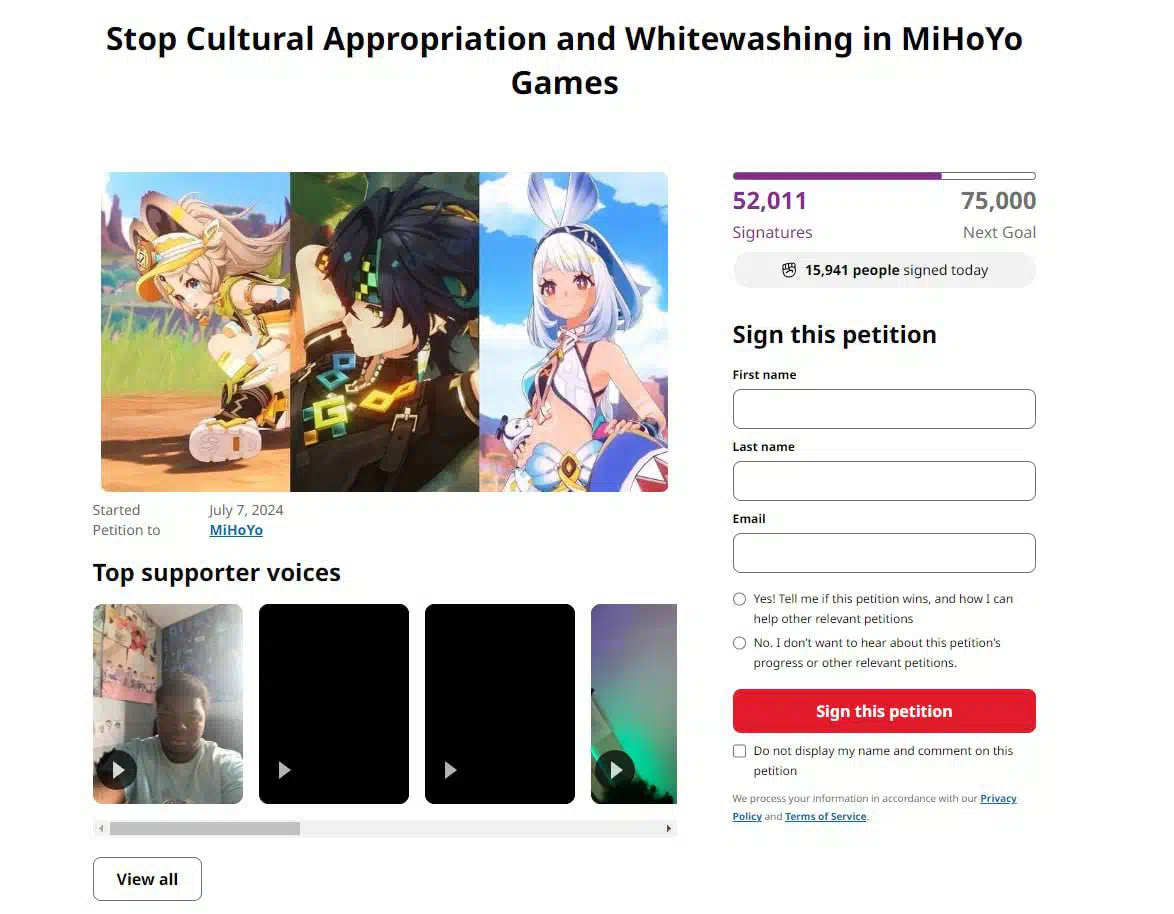Open the MiHoYo petition target link
1174x914 pixels.
pos(236,530)
